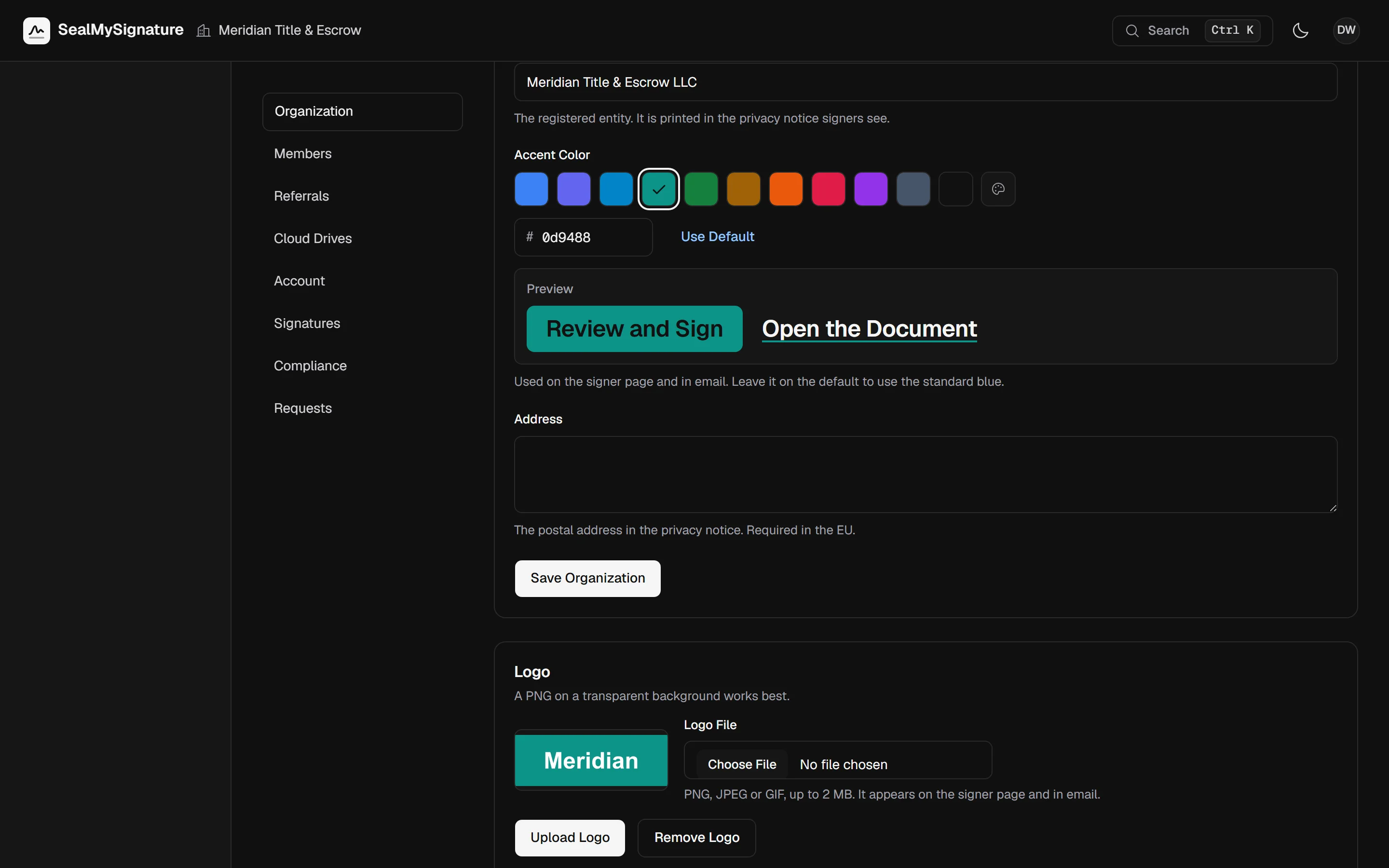Open the Search box in header

point(1193,30)
